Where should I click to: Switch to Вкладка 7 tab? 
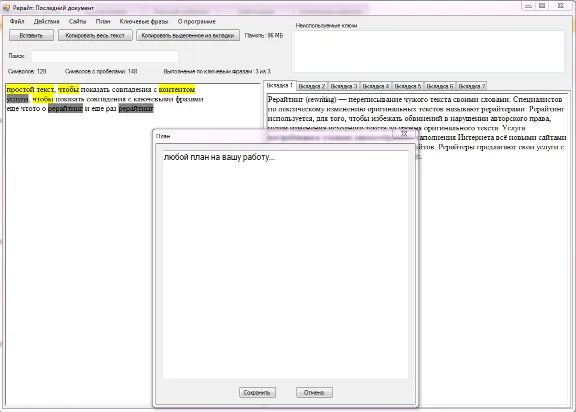(472, 86)
